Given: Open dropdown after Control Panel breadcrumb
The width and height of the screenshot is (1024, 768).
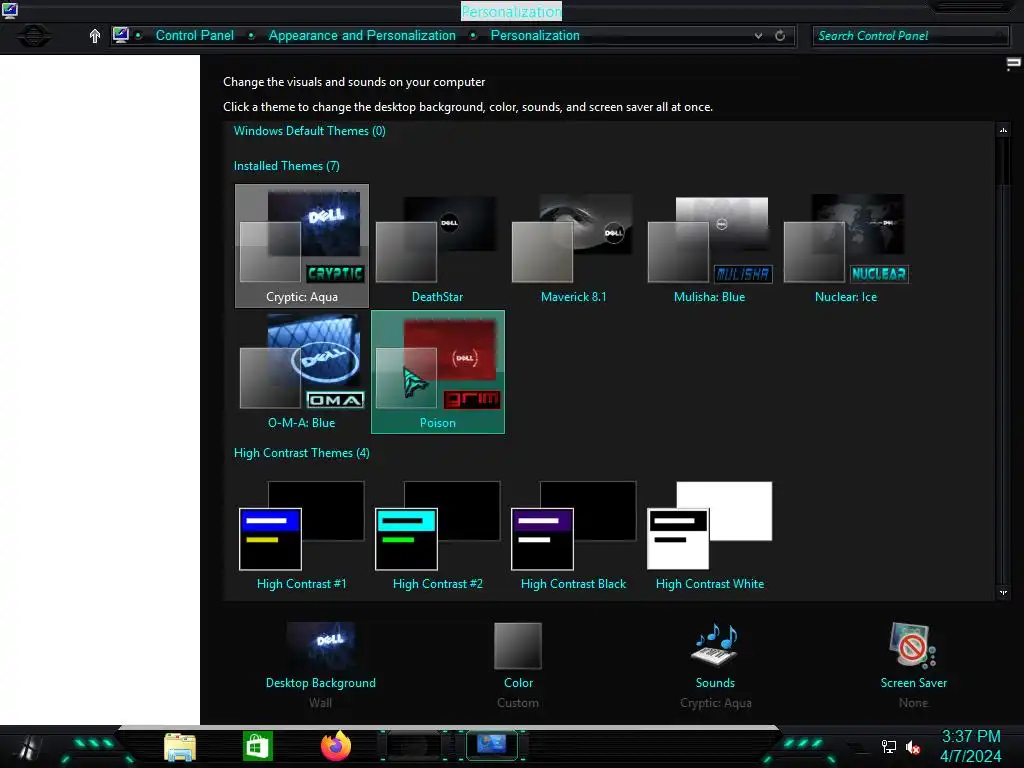Looking at the screenshot, I should [x=251, y=36].
